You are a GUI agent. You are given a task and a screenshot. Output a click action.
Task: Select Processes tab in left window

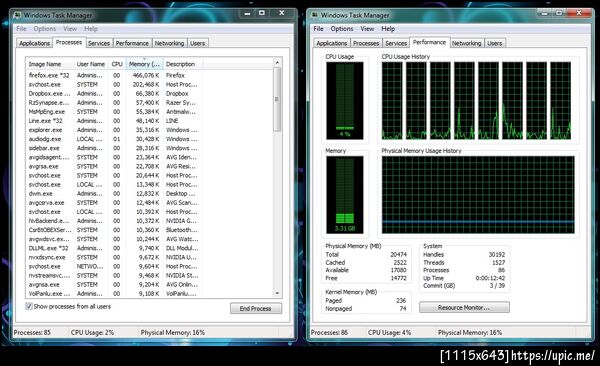[69, 42]
